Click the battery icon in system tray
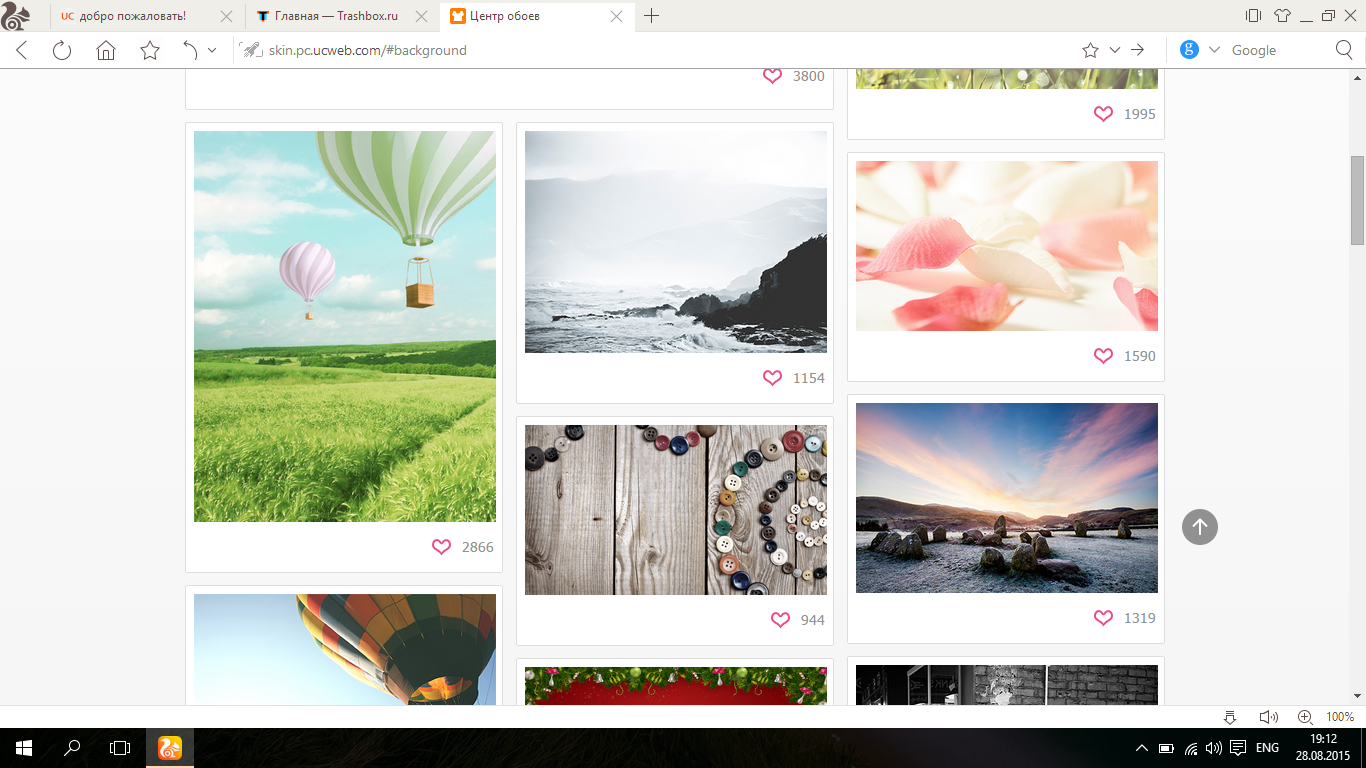The image size is (1366, 768). [x=1166, y=748]
